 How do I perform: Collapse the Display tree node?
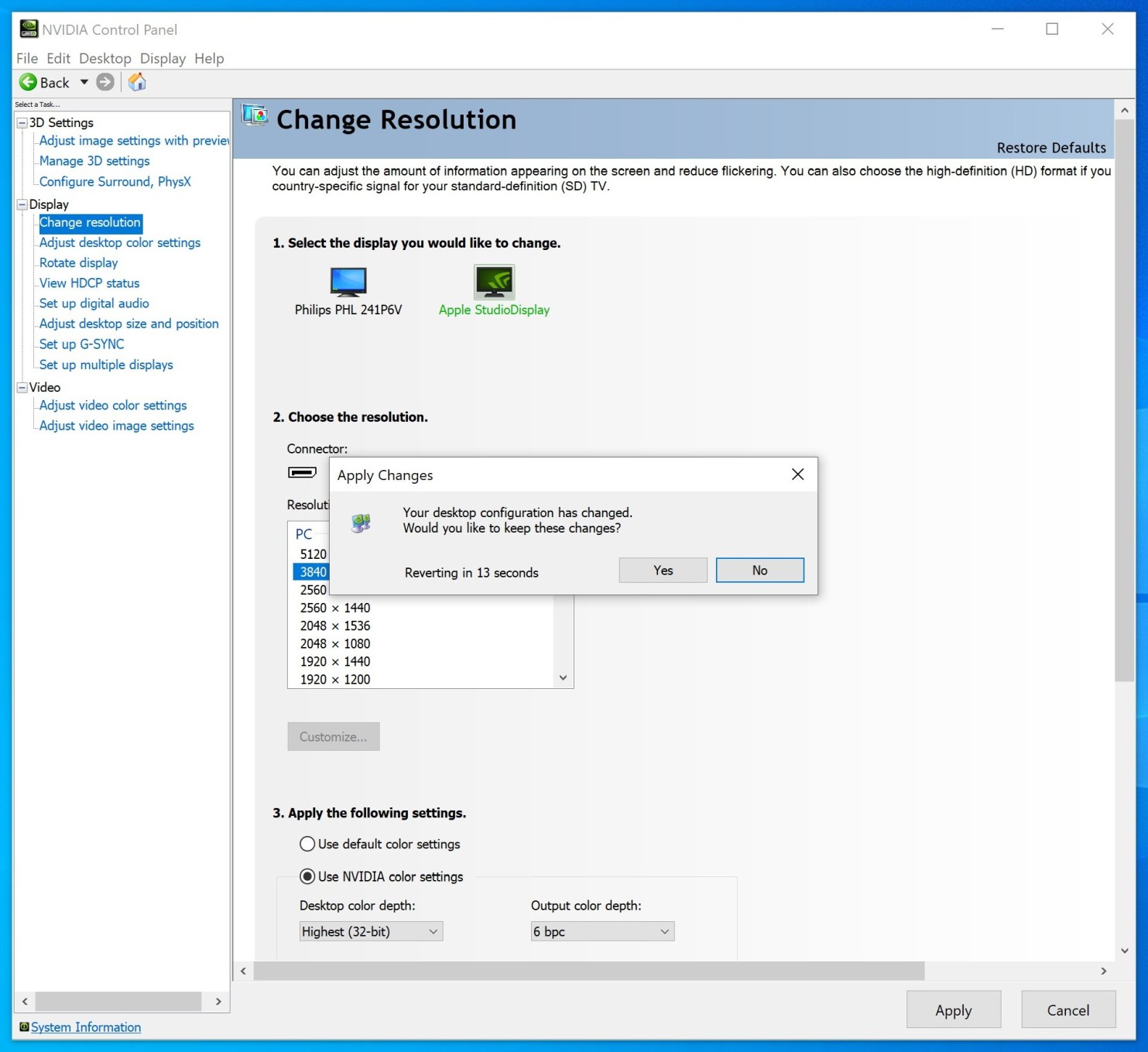(22, 205)
